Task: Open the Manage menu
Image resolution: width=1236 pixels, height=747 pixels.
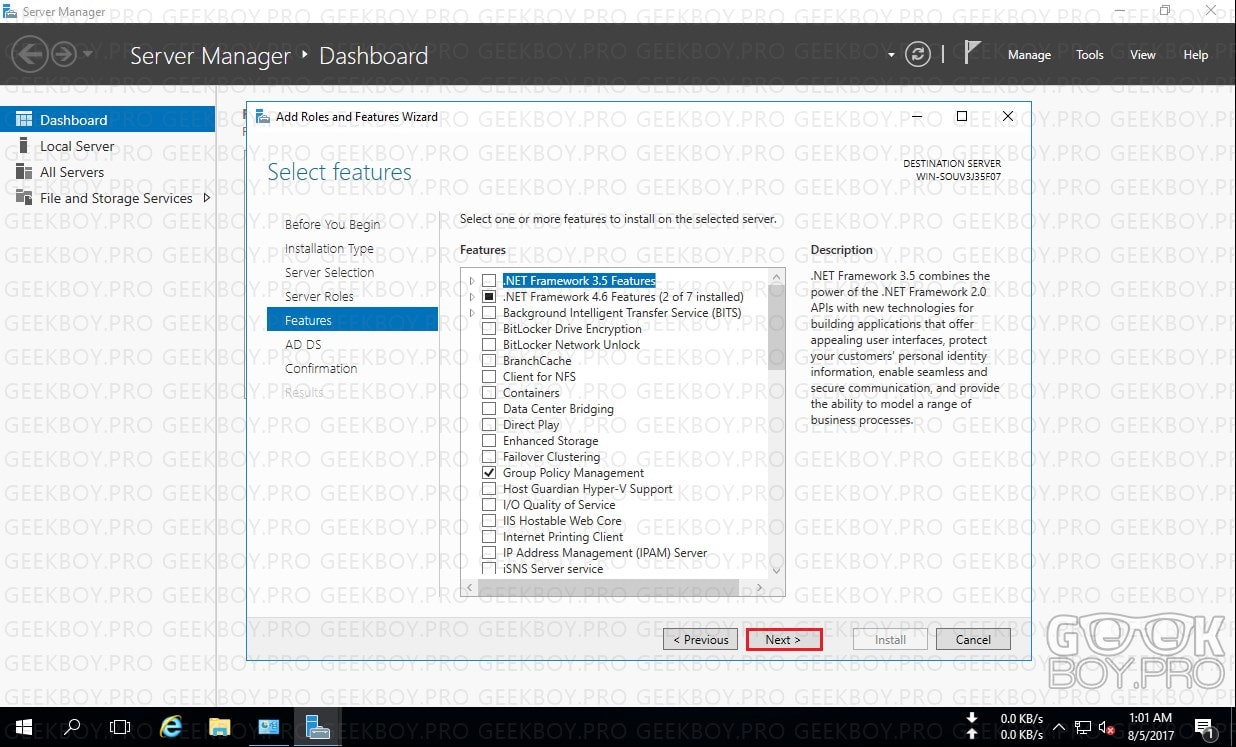Action: (x=1029, y=55)
